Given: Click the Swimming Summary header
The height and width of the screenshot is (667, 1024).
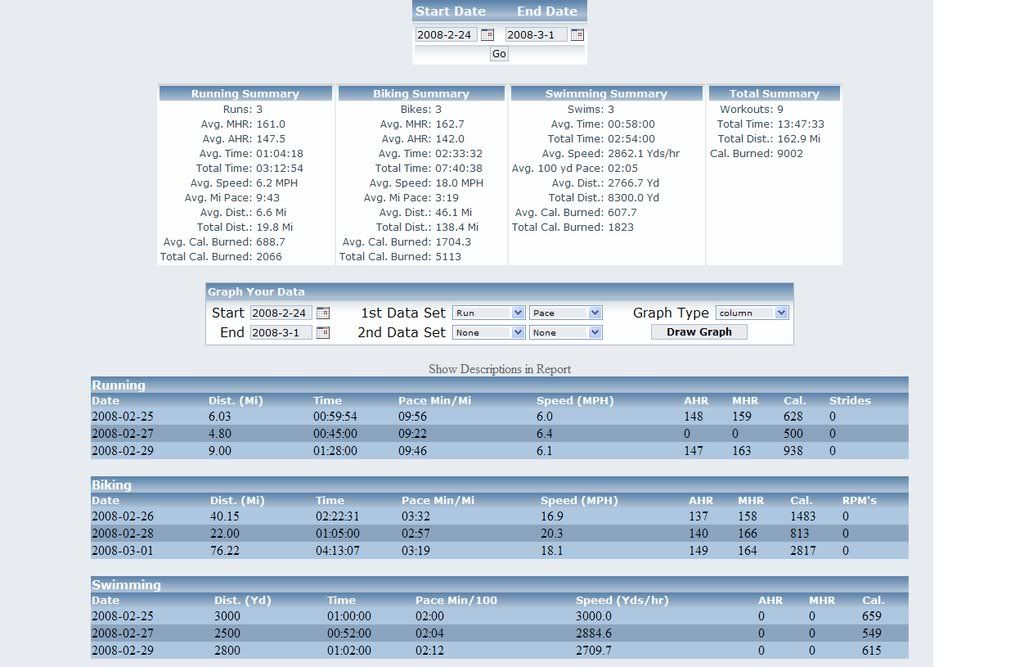Looking at the screenshot, I should pos(606,93).
